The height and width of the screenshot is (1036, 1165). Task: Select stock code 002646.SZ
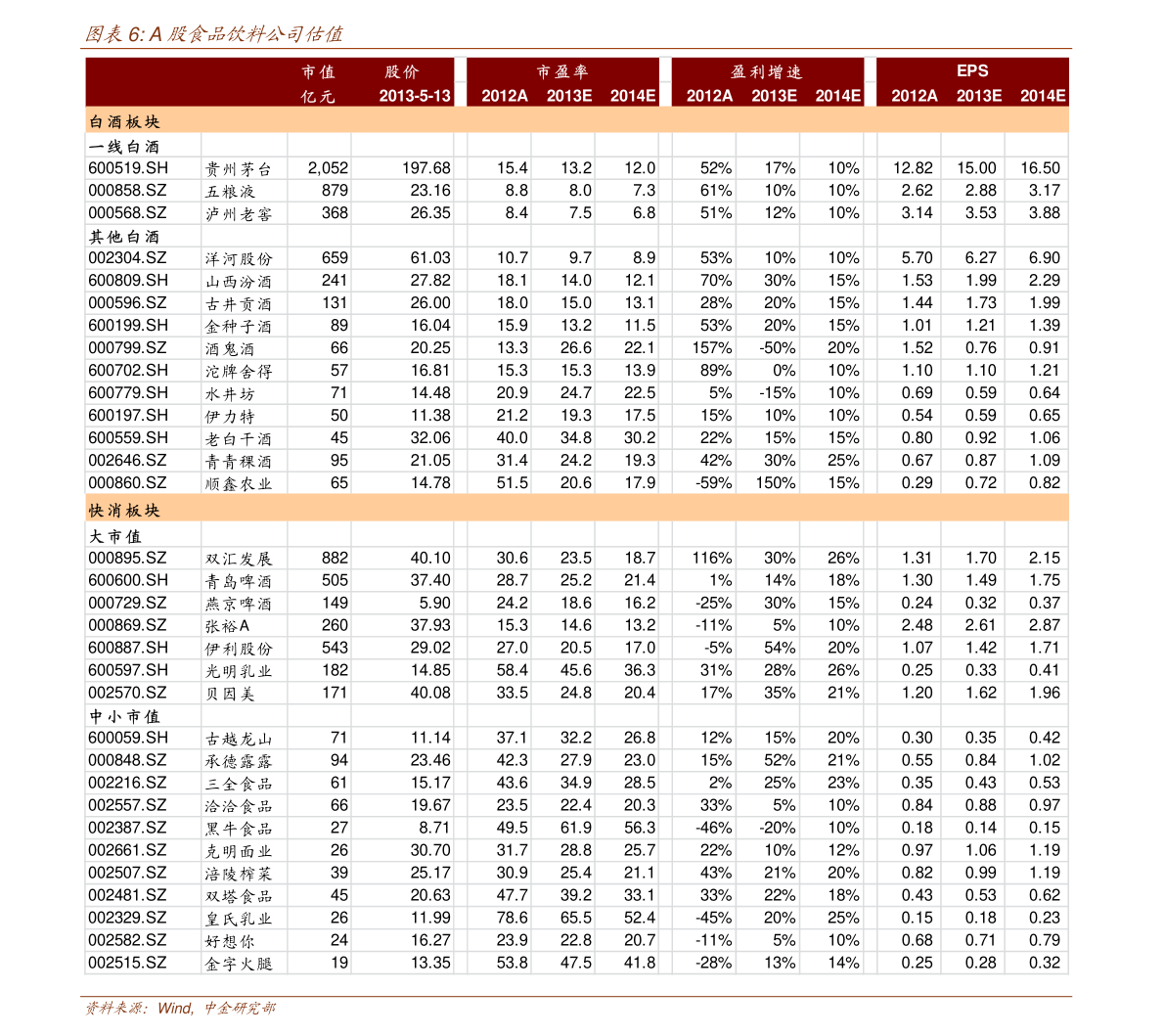click(127, 461)
